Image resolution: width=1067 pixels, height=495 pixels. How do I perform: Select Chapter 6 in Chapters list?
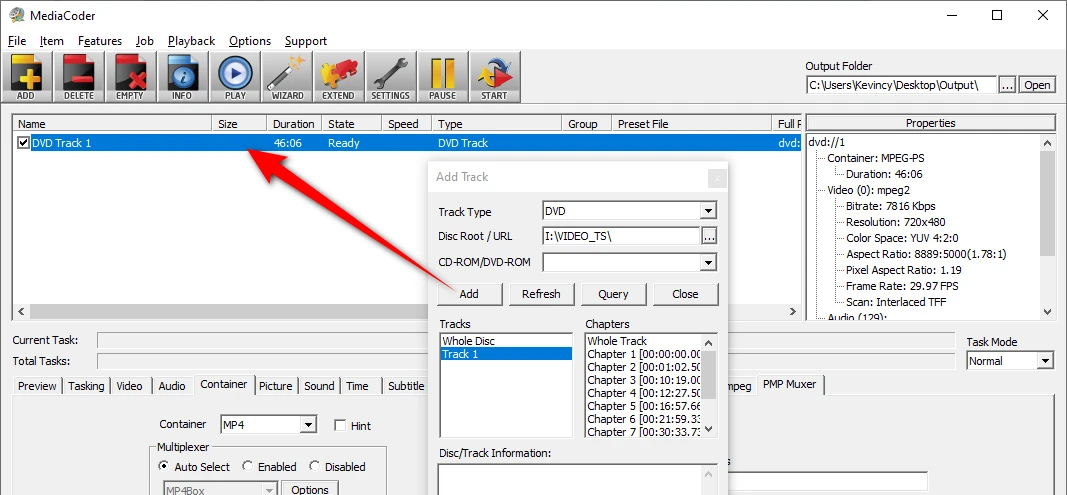tap(644, 419)
